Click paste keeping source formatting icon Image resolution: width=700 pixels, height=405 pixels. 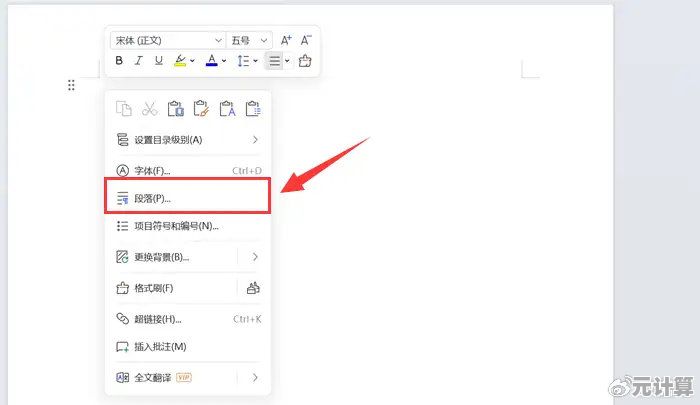pyautogui.click(x=201, y=109)
